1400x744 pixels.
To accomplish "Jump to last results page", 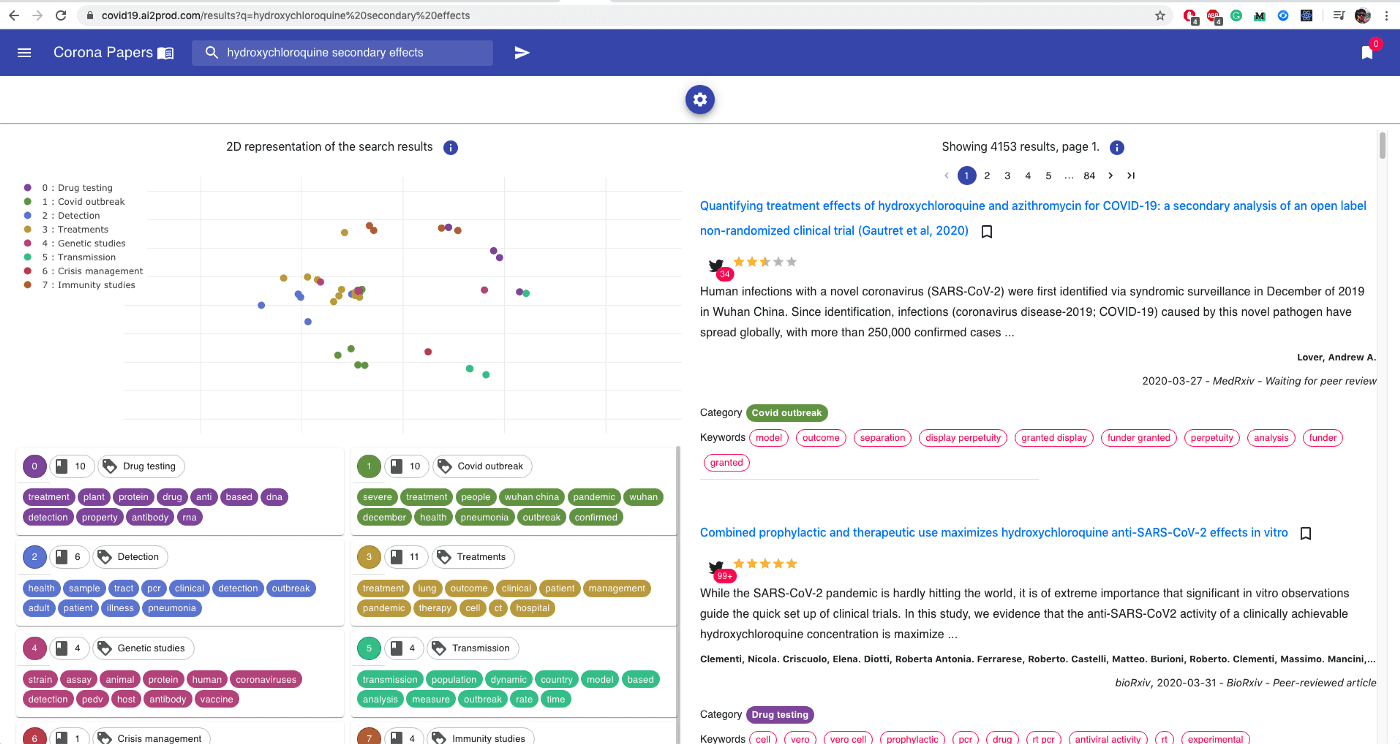I will pyautogui.click(x=1131, y=176).
